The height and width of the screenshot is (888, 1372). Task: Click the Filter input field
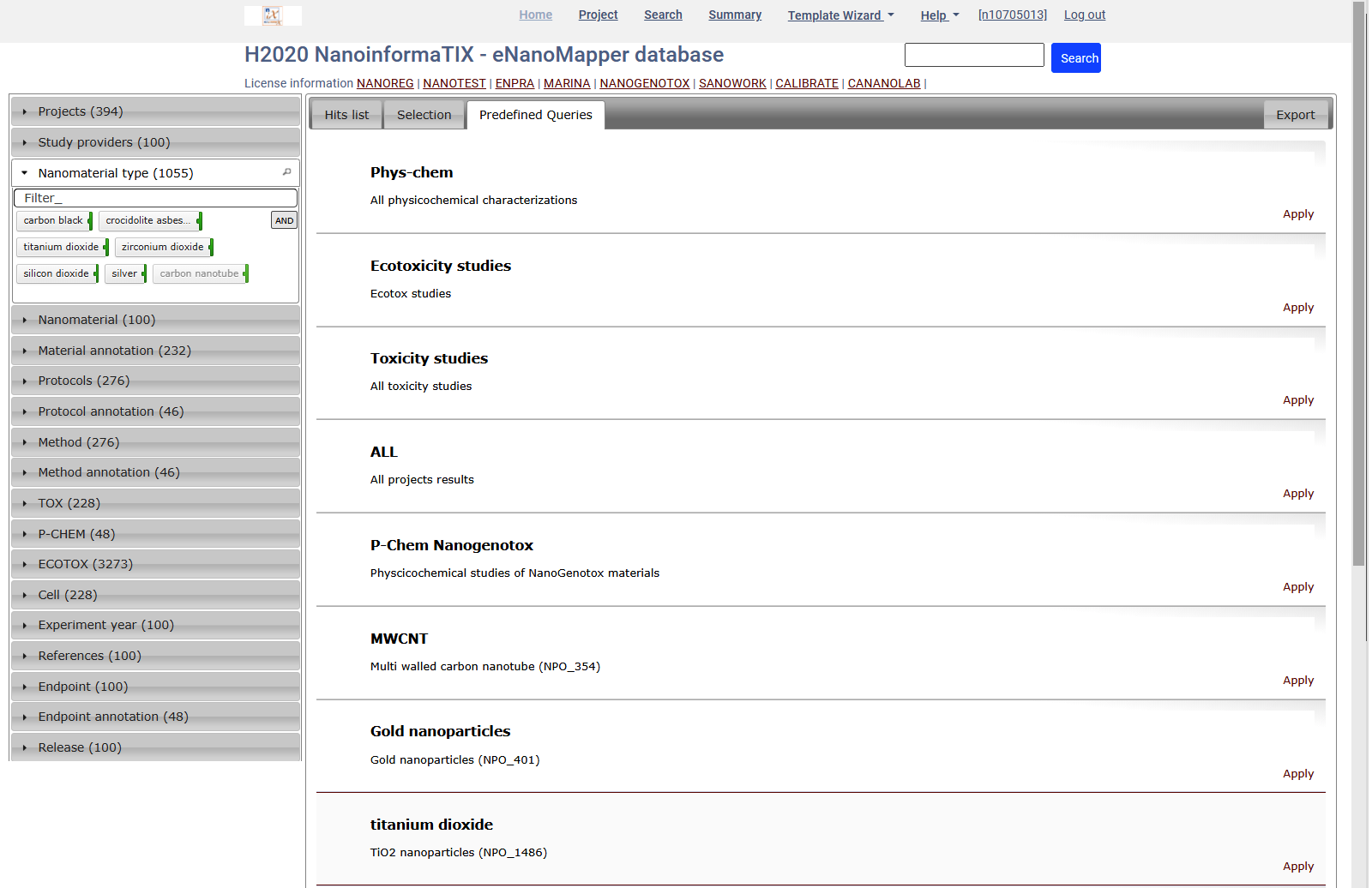[x=155, y=197]
